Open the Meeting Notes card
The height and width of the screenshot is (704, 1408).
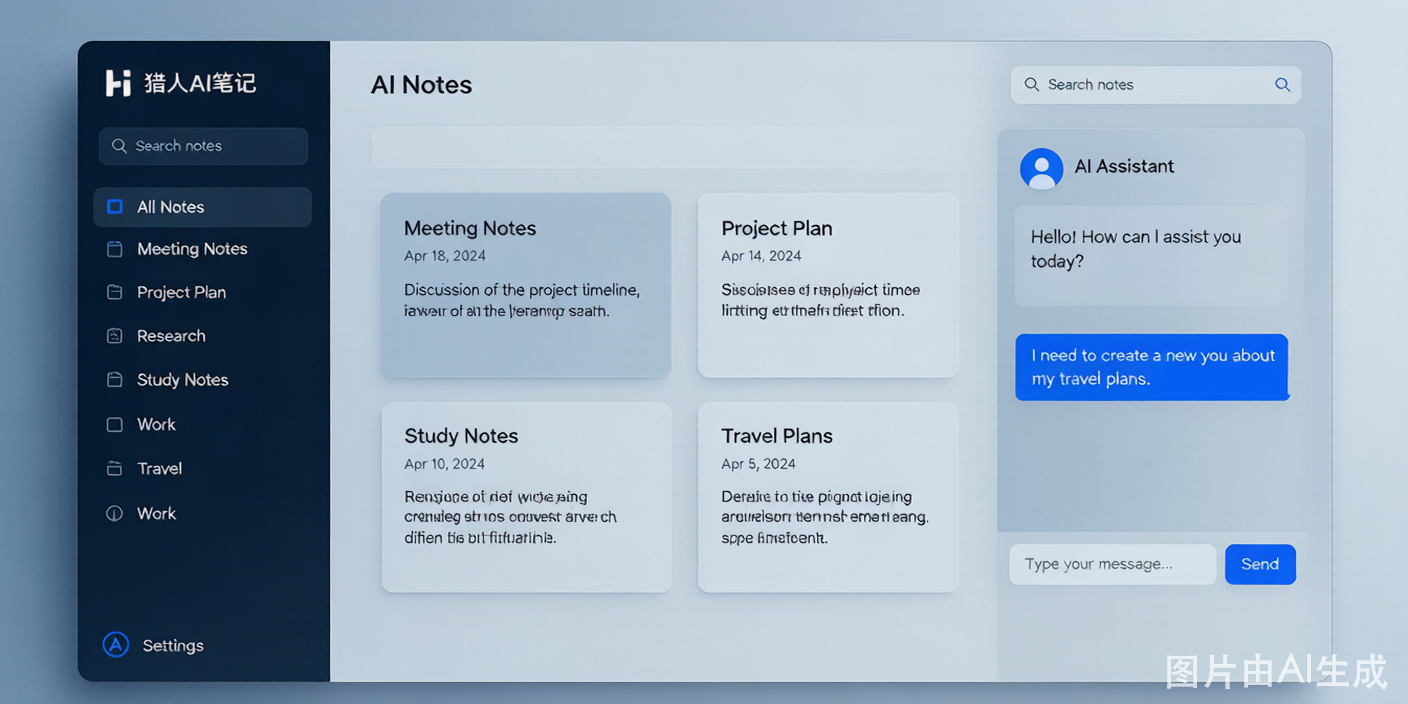point(526,285)
